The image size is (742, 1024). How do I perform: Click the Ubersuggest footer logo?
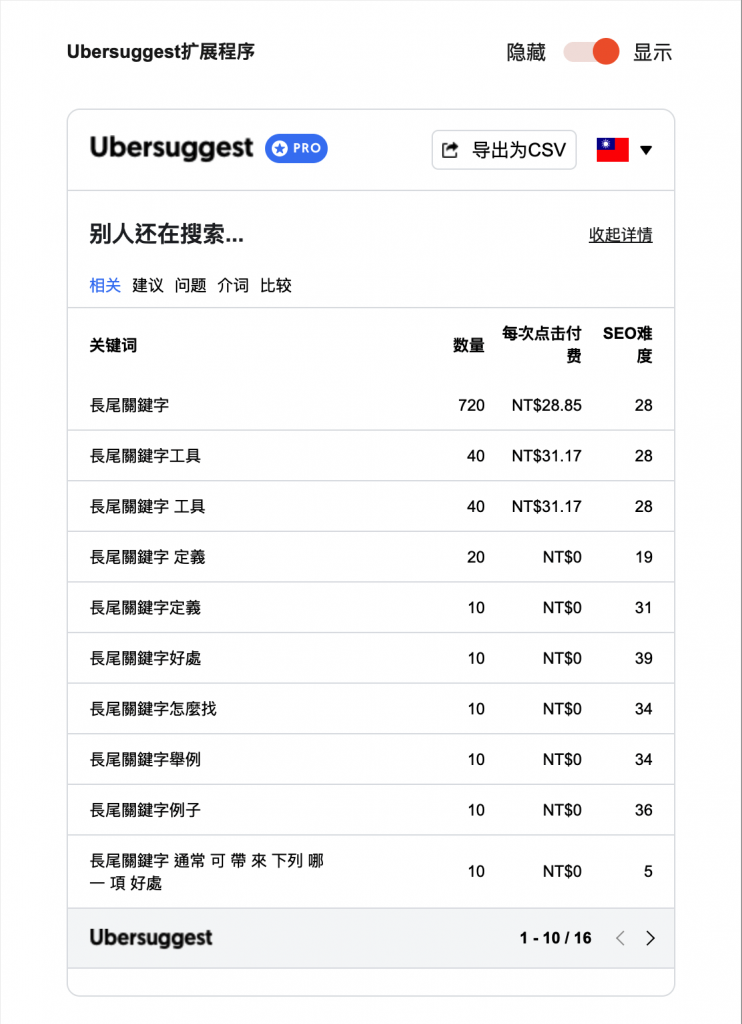[x=151, y=938]
